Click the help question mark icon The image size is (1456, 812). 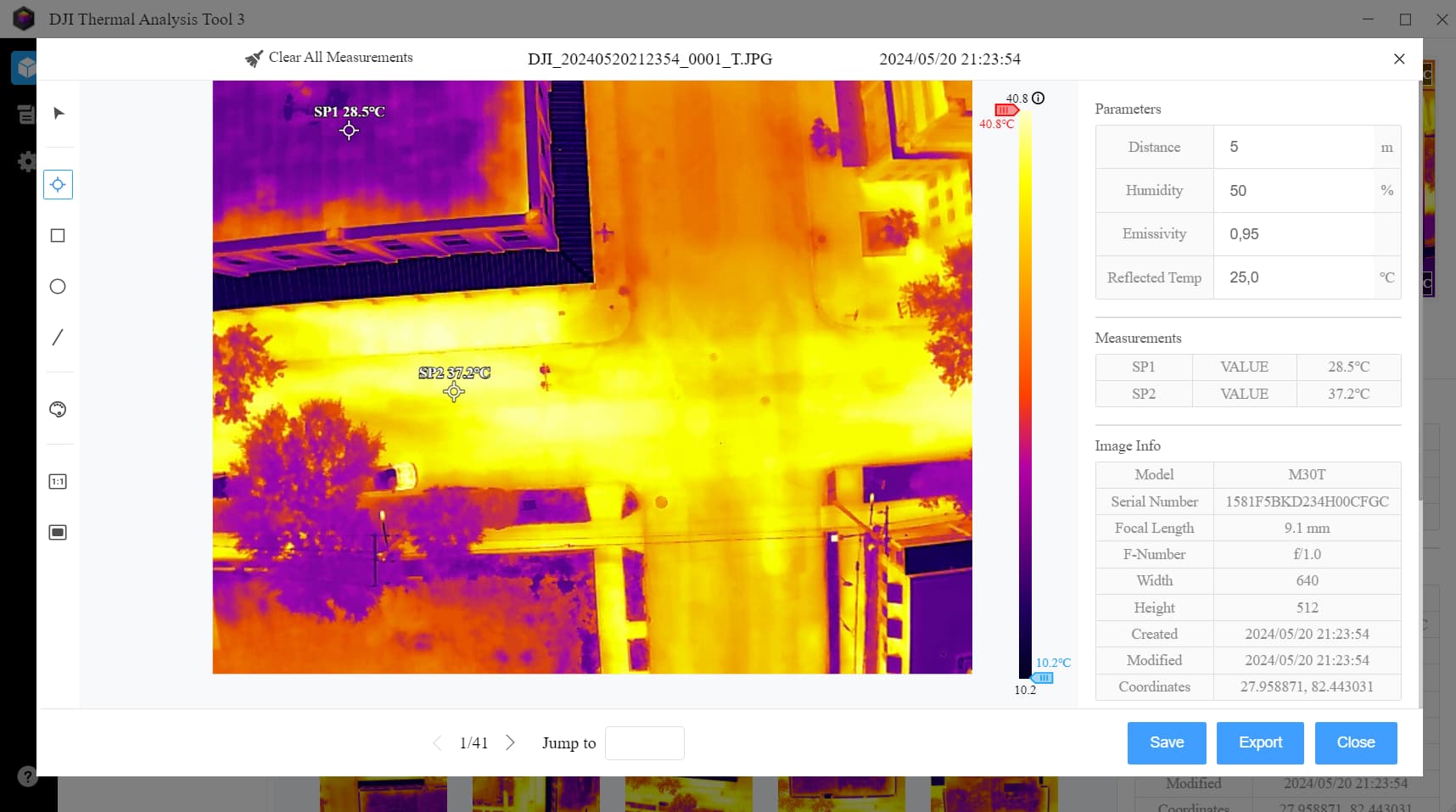pos(28,776)
